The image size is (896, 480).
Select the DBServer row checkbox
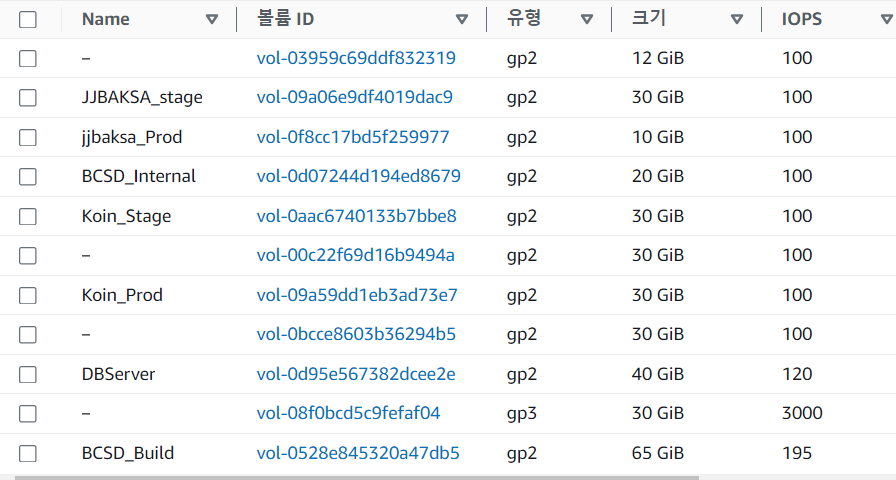point(27,374)
